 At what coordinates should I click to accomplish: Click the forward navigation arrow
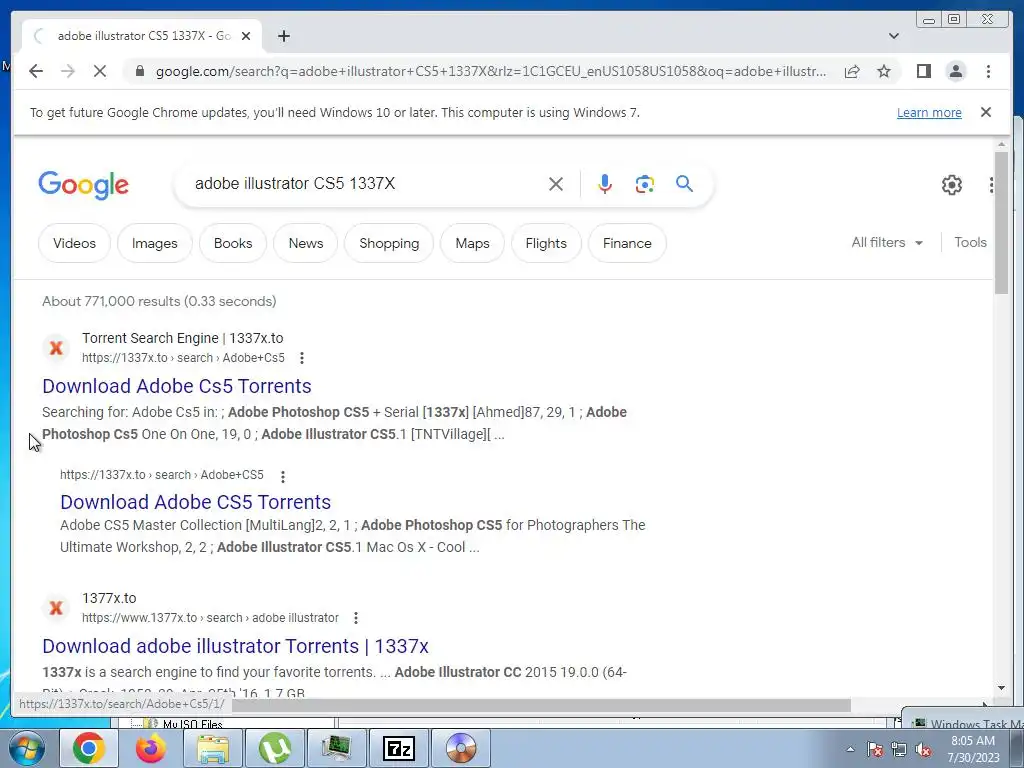pyautogui.click(x=68, y=71)
